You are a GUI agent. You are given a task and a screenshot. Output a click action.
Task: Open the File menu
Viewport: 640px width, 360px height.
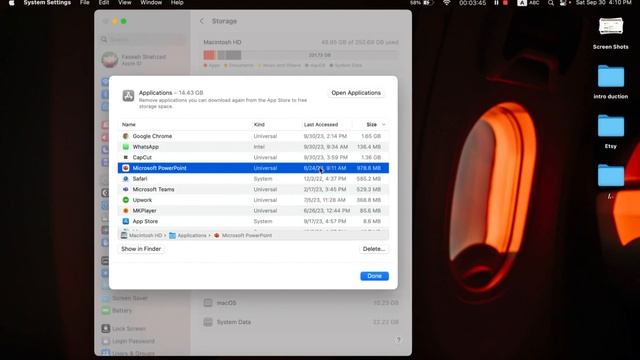pos(84,3)
